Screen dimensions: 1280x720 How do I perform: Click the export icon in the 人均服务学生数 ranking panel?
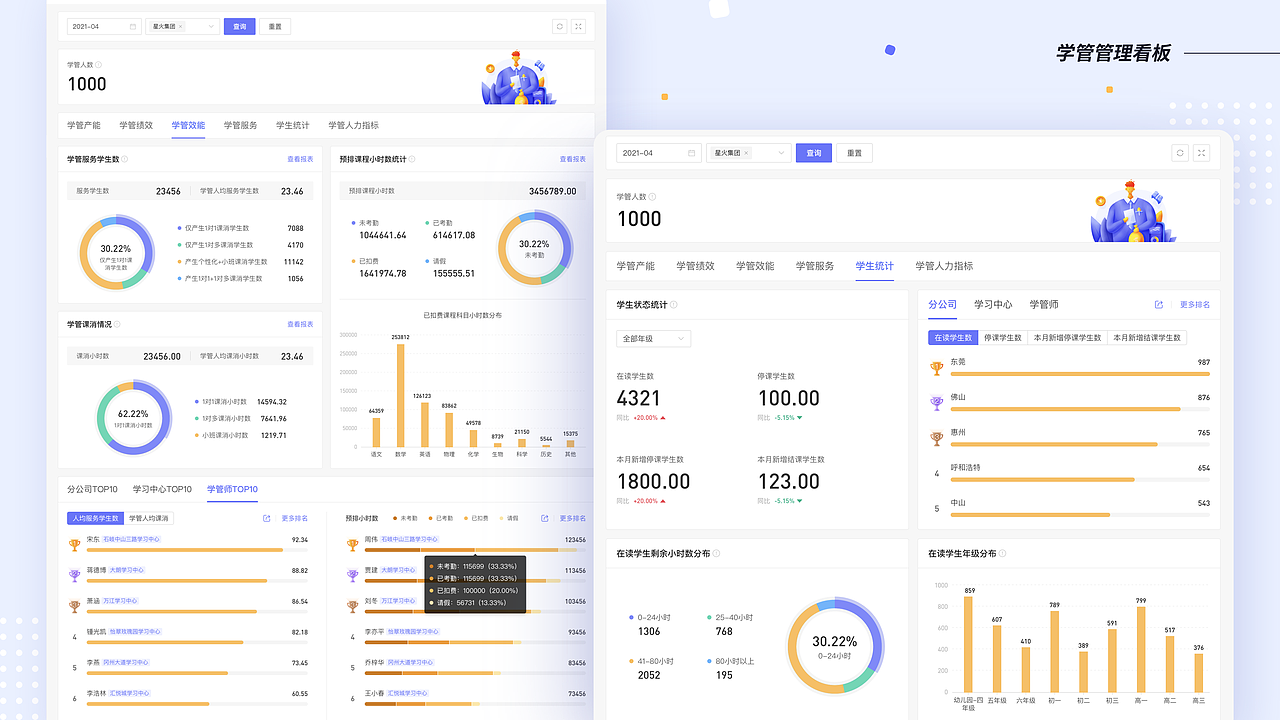266,518
